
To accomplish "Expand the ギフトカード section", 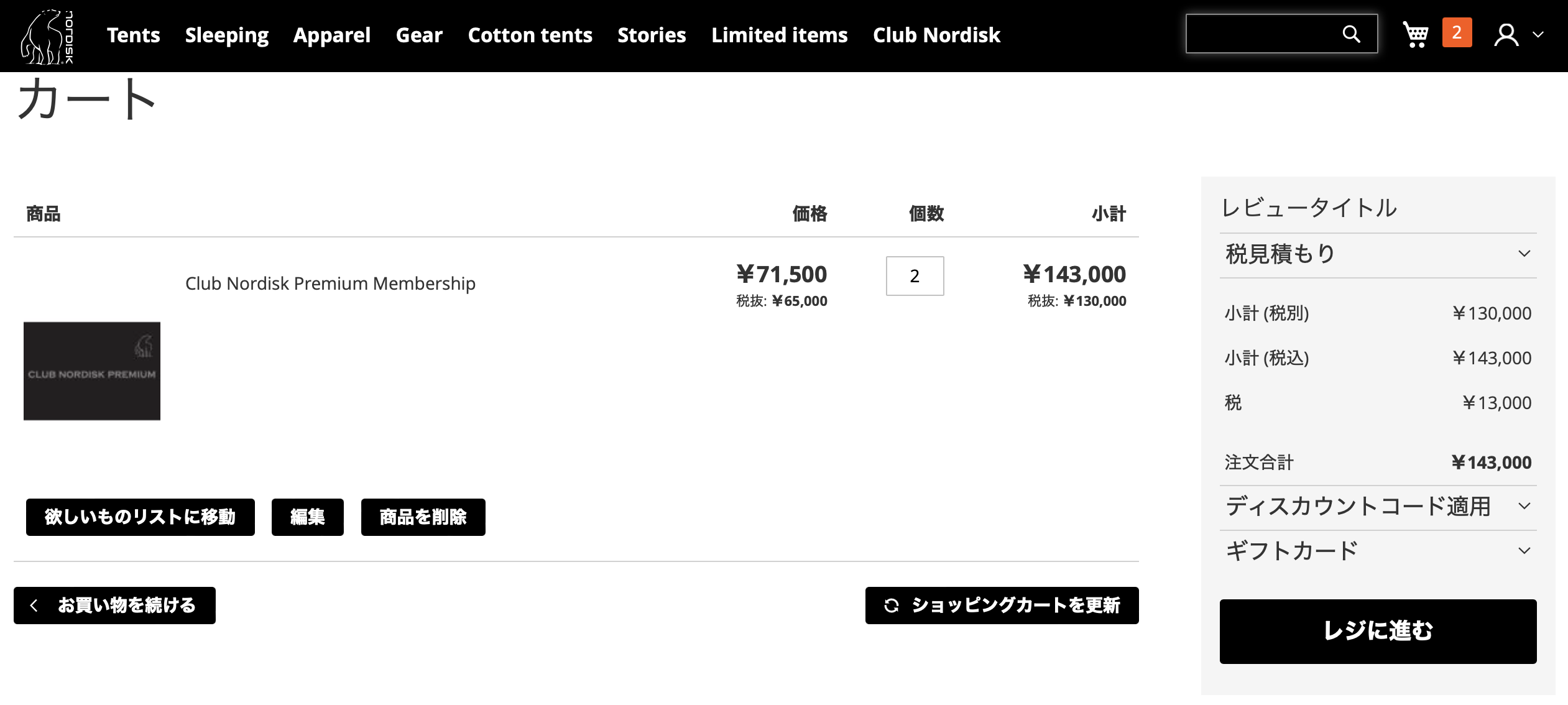I will [1378, 551].
